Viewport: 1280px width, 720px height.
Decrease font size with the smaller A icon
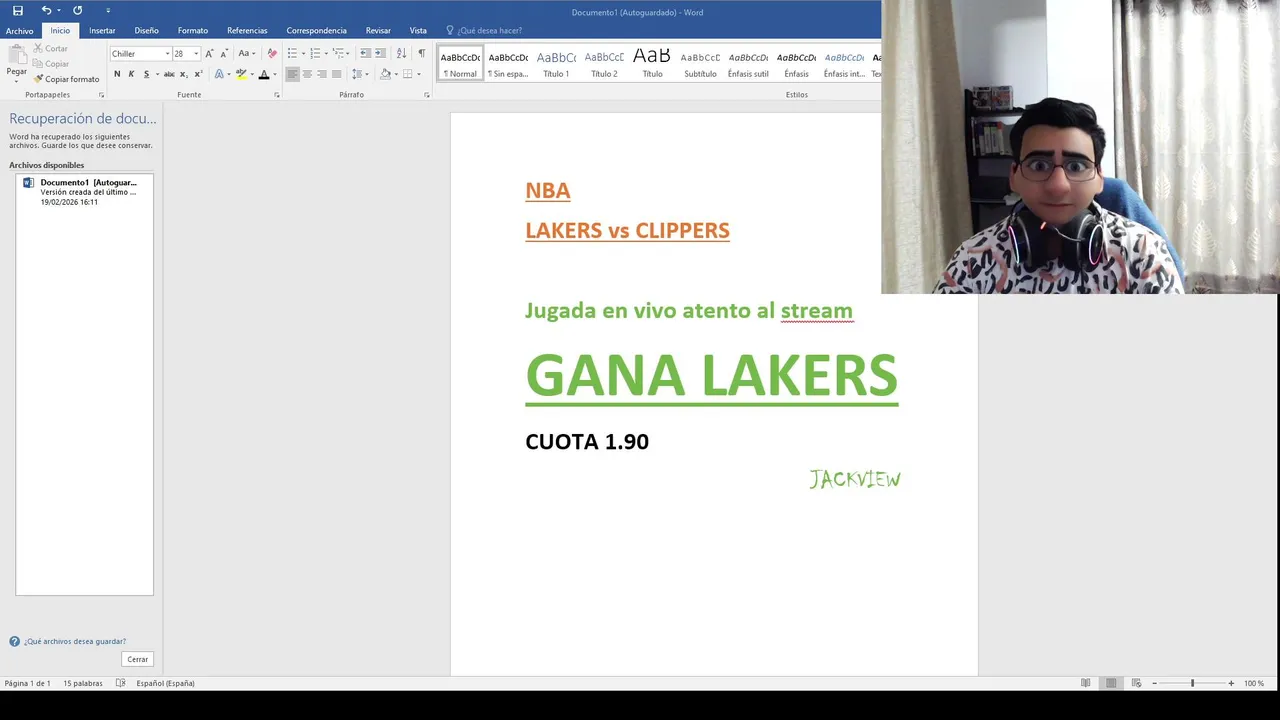coord(224,53)
